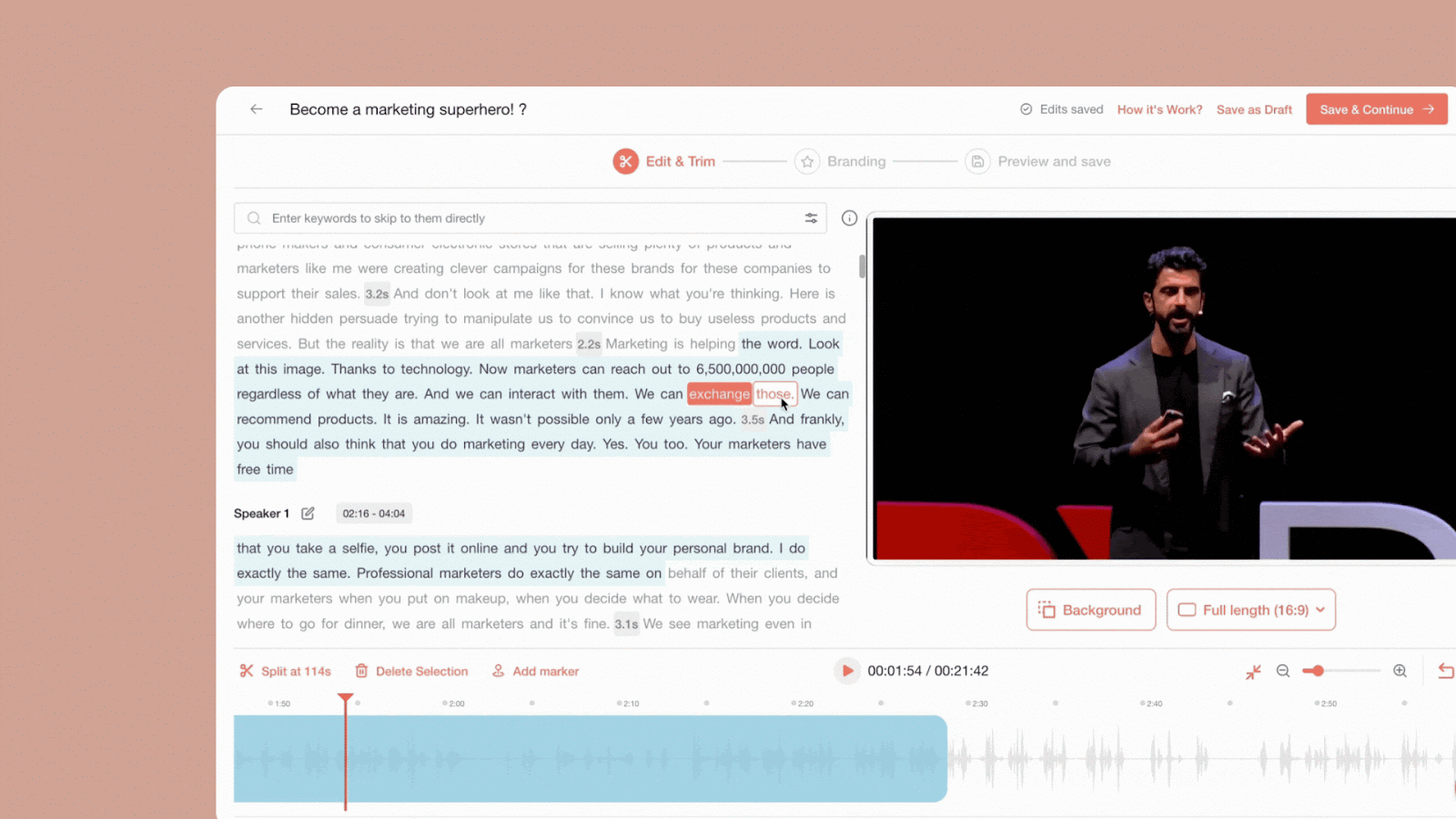Image resolution: width=1456 pixels, height=819 pixels.
Task: Select the highlighted word 'exchange' in transcript
Action: point(719,394)
